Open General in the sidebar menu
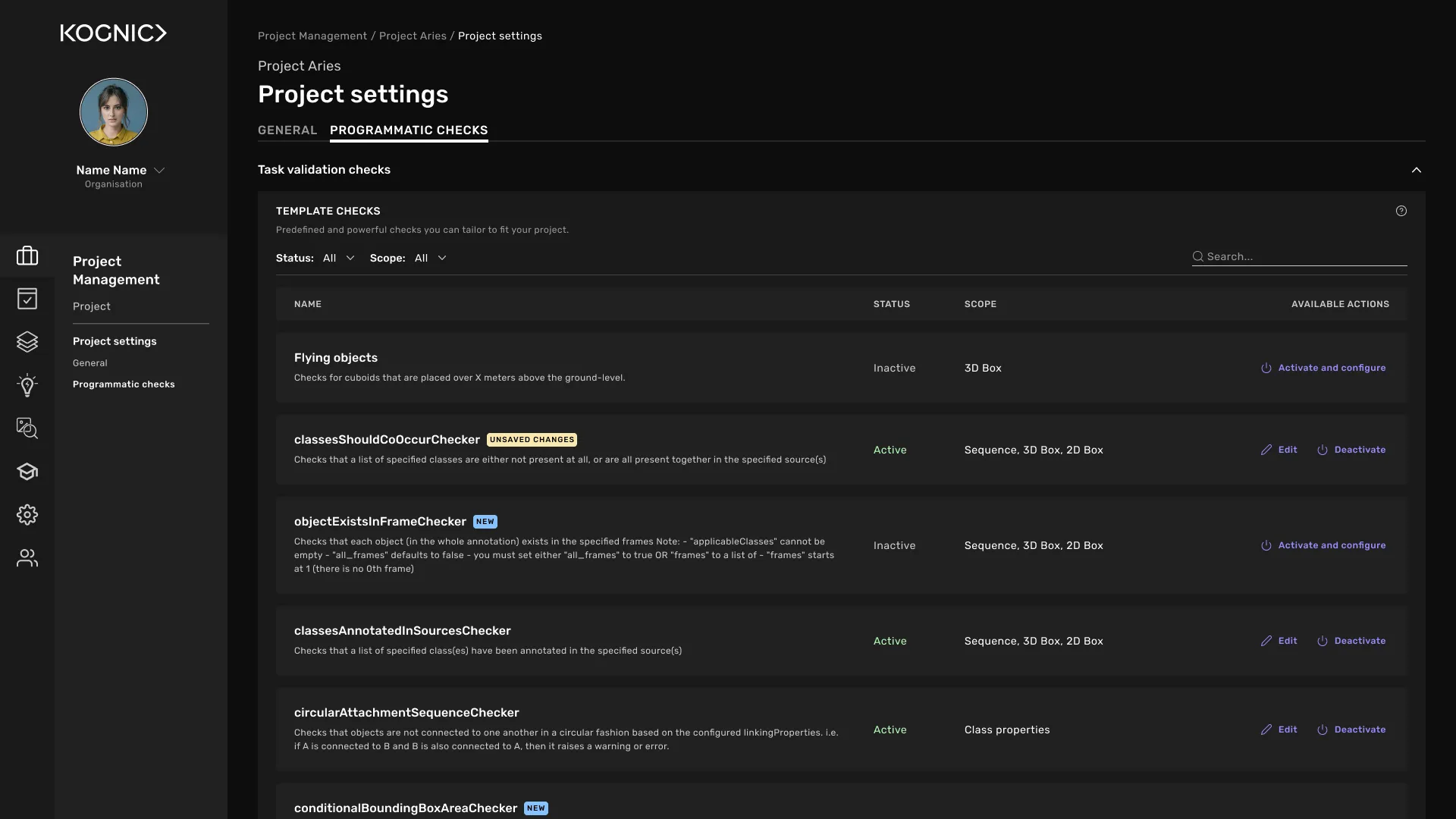 tap(90, 363)
